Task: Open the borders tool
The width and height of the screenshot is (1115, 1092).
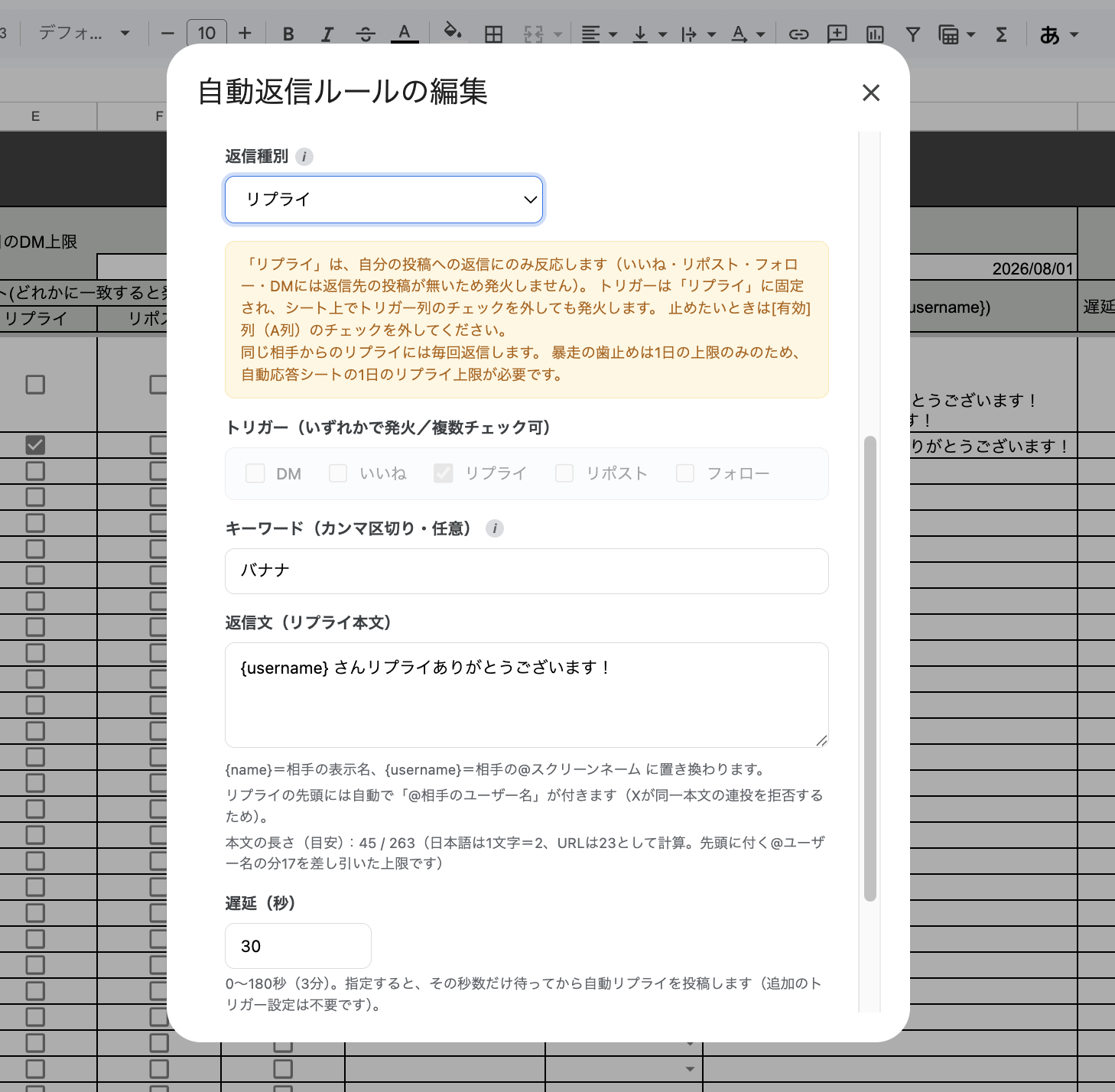Action: [x=494, y=34]
